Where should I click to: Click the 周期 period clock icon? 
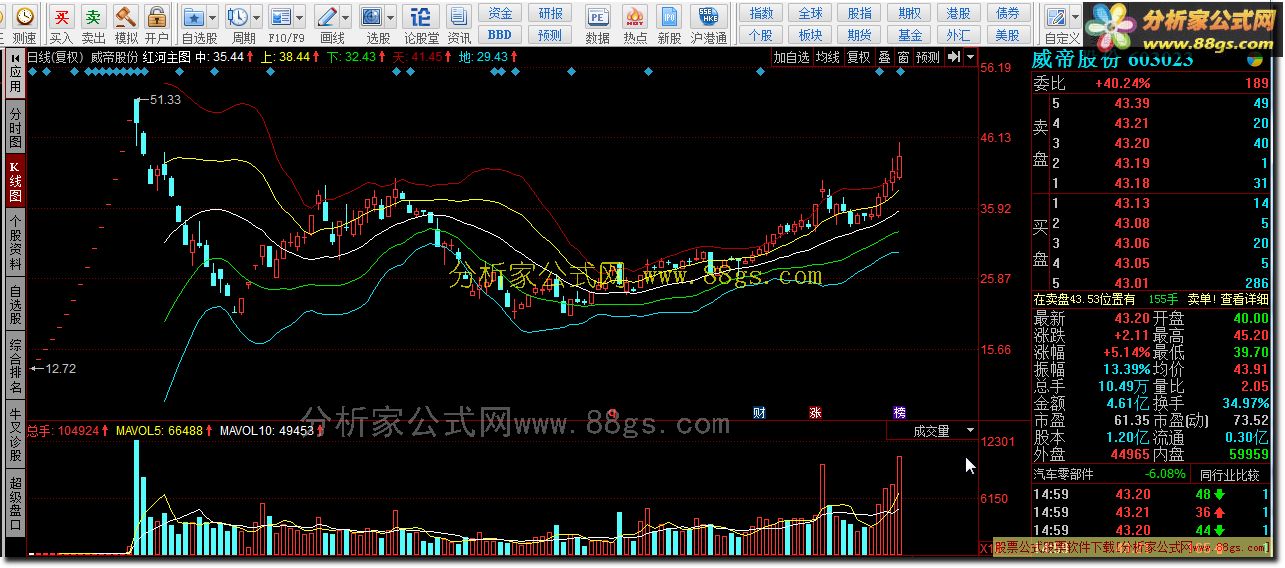tap(236, 17)
